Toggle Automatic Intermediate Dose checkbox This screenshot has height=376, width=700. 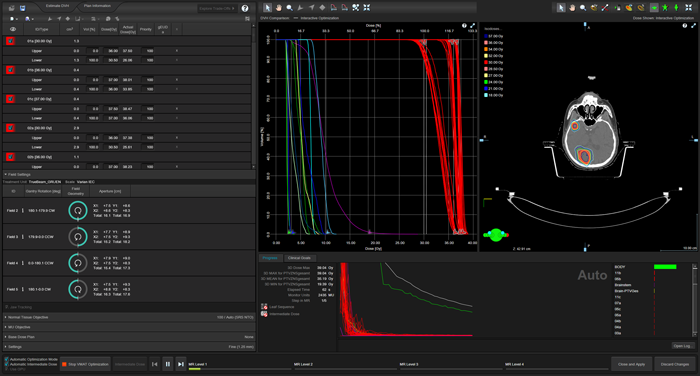(6, 364)
